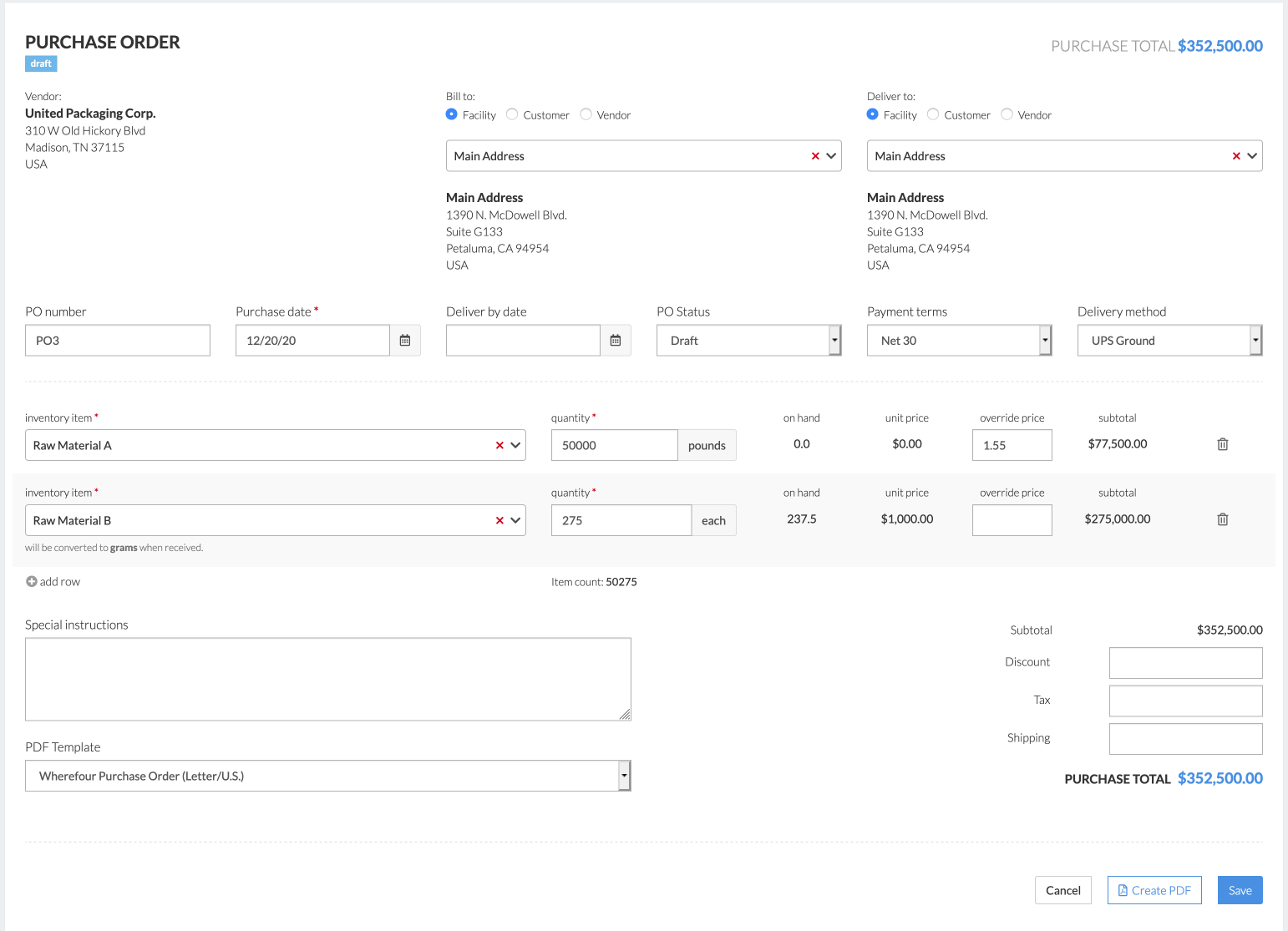Save the purchase order

coord(1240,890)
